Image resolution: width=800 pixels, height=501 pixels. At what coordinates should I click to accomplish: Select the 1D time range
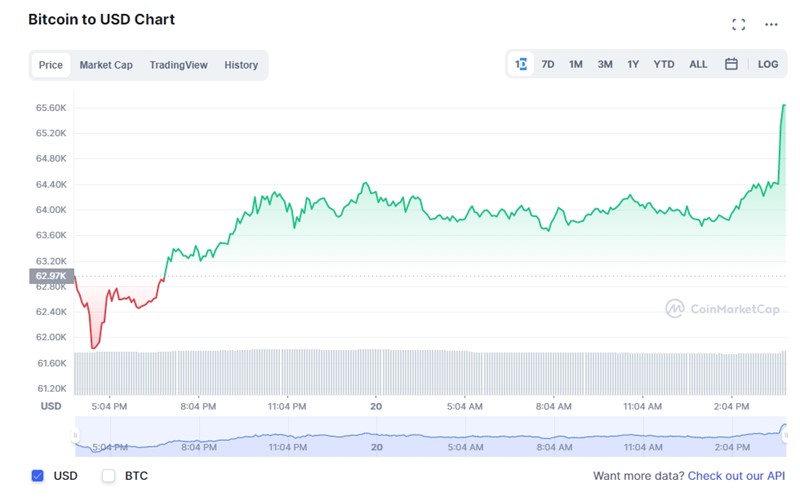pyautogui.click(x=520, y=64)
